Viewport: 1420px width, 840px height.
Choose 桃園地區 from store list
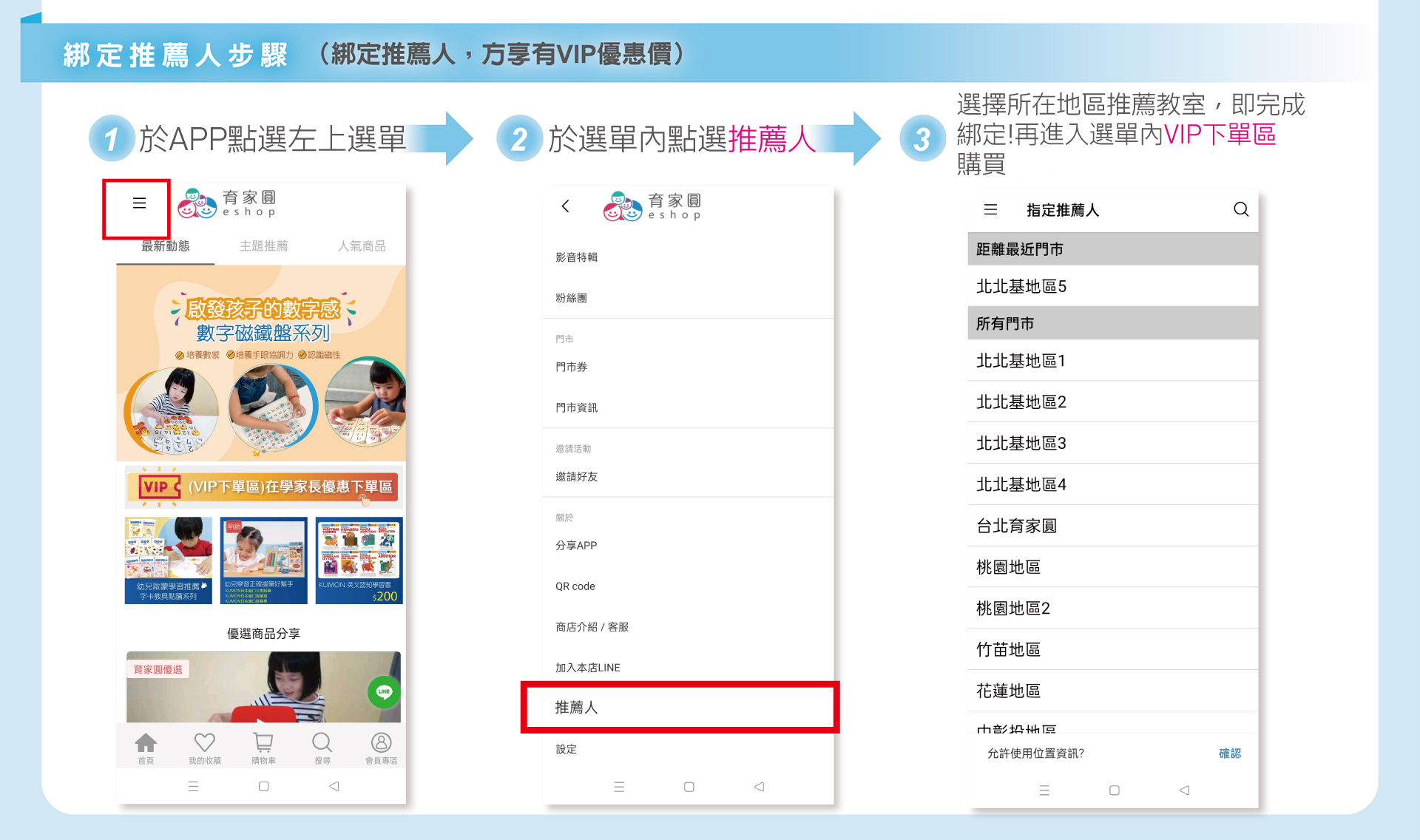click(x=1112, y=567)
